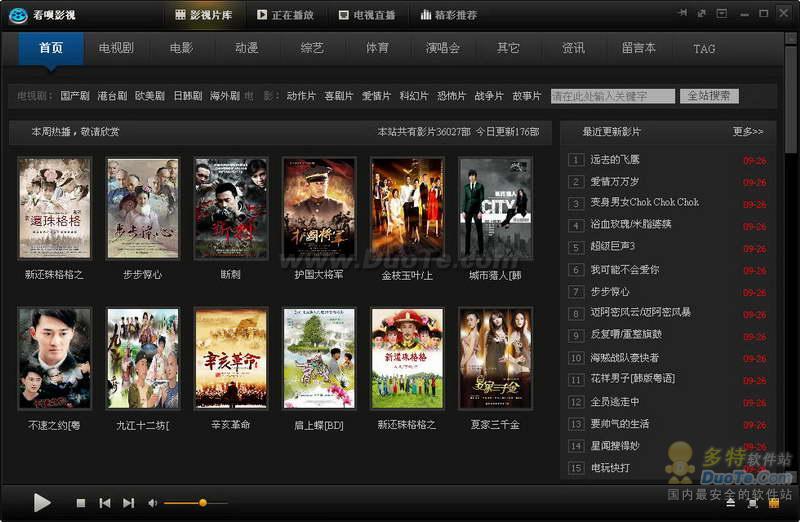The width and height of the screenshot is (800, 522).
Task: Open the 电视直播 tab
Action: coord(366,15)
